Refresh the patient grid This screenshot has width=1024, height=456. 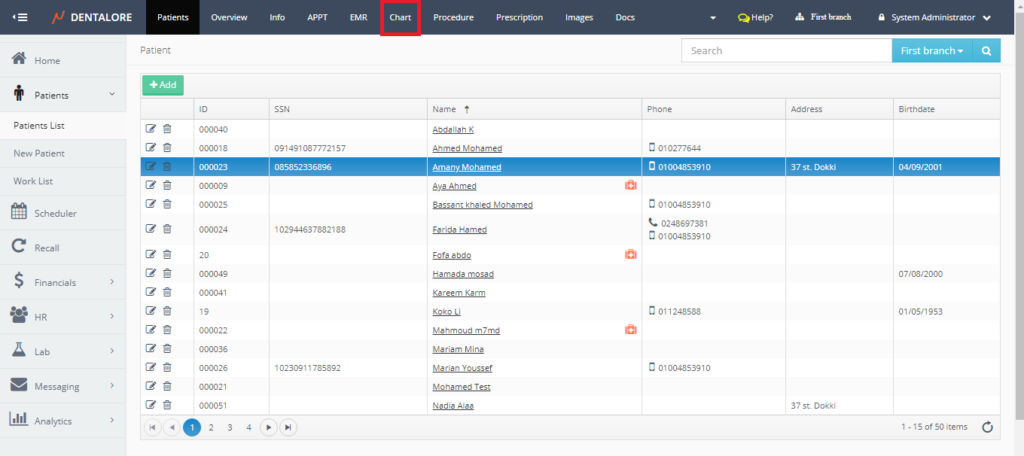(987, 427)
